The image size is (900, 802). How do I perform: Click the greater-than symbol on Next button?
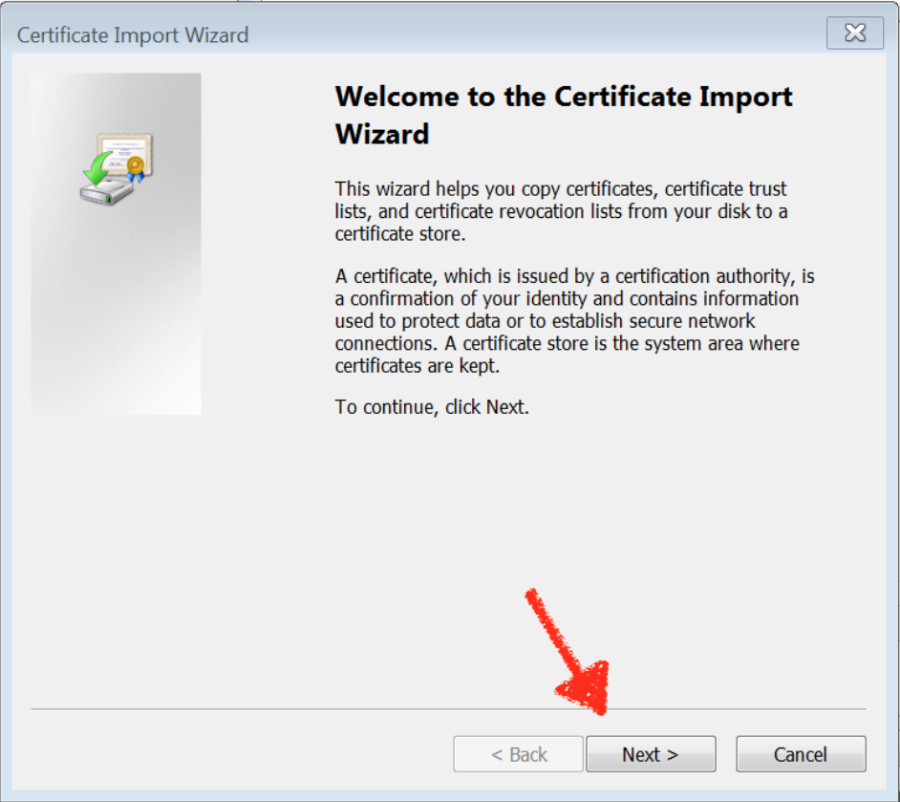(x=672, y=754)
